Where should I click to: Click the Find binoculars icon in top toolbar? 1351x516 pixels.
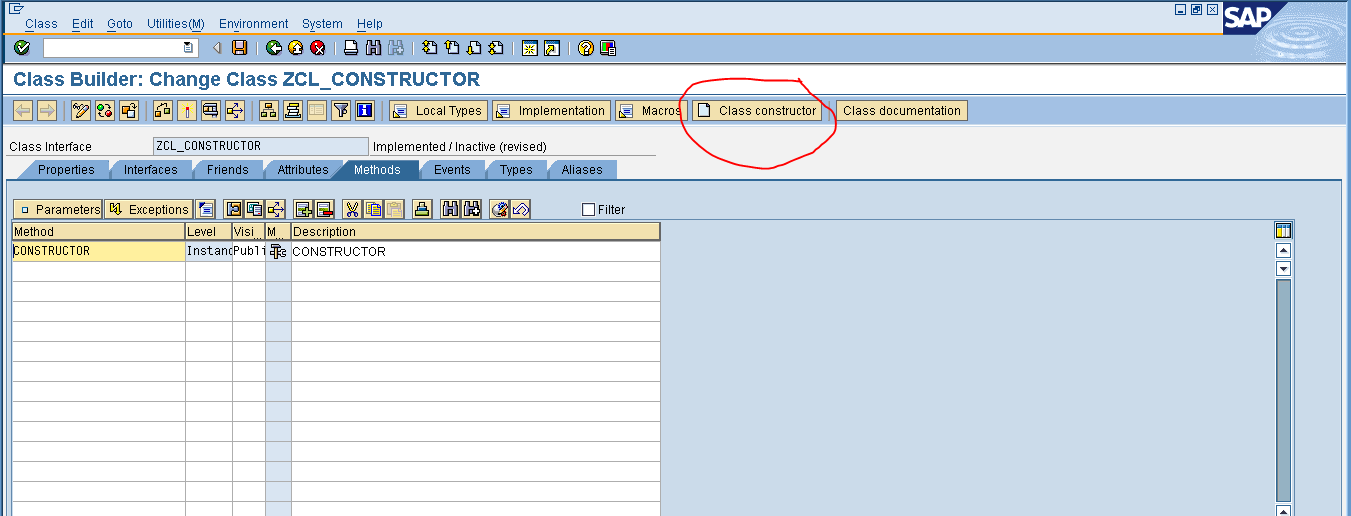[373, 47]
